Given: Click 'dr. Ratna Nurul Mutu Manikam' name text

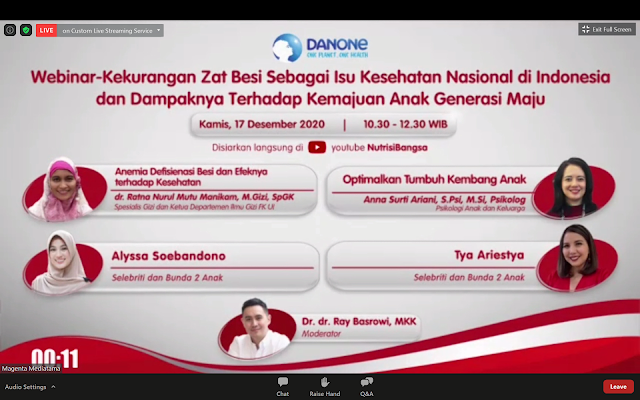Looking at the screenshot, I should pos(177,197).
